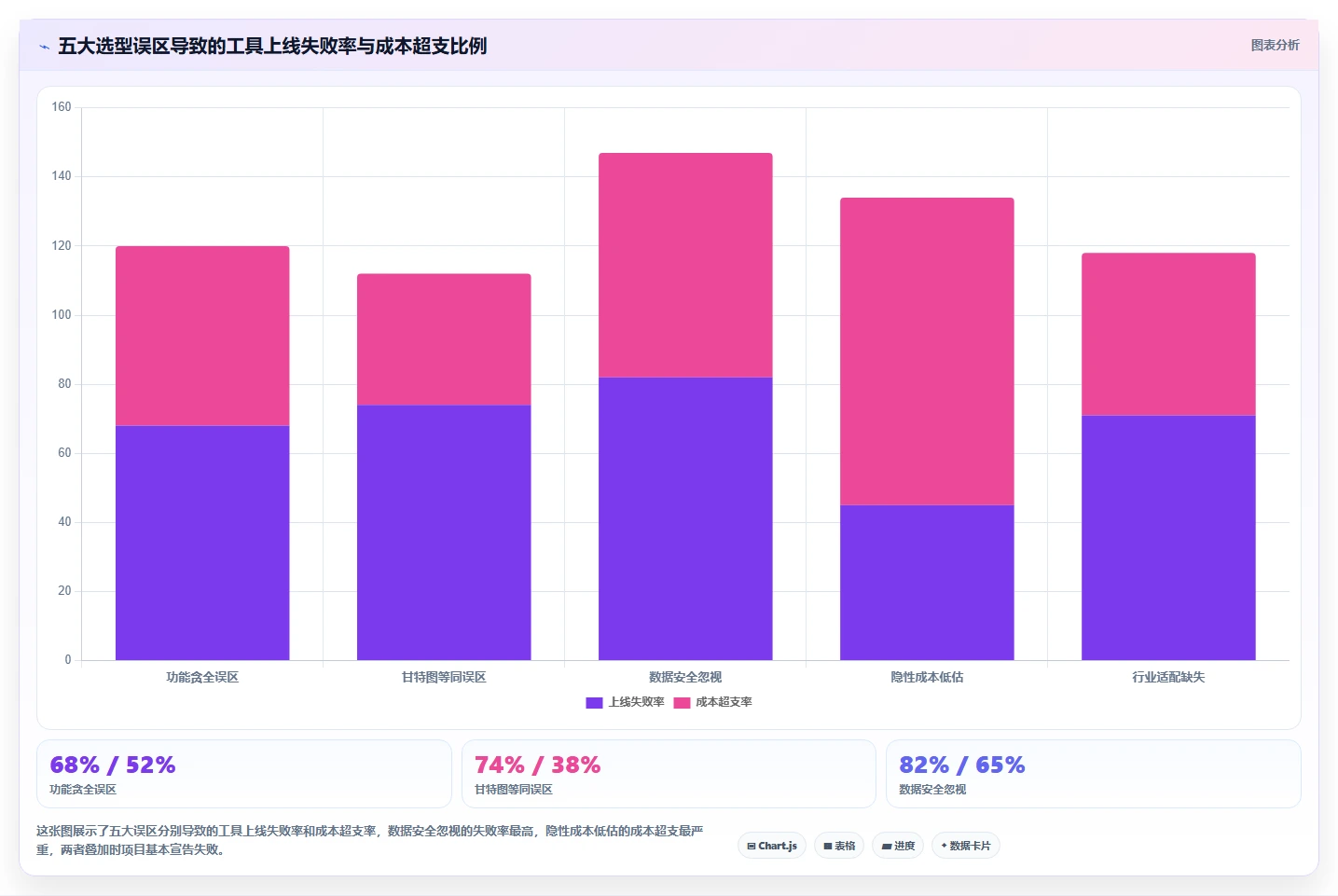Click the description paragraph starting 这张图展示了五大误区
This screenshot has width=1338, height=896.
point(370,840)
